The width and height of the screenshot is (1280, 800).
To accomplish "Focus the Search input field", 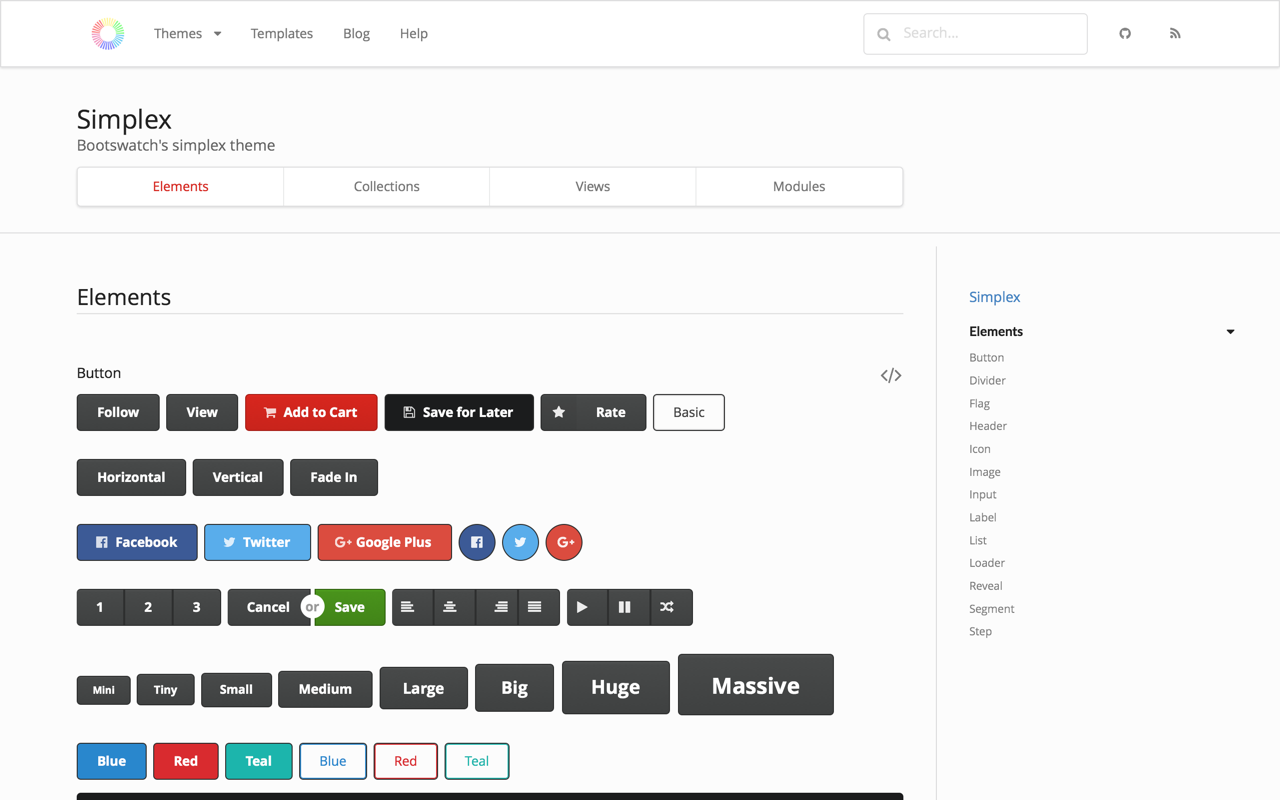I will point(975,34).
